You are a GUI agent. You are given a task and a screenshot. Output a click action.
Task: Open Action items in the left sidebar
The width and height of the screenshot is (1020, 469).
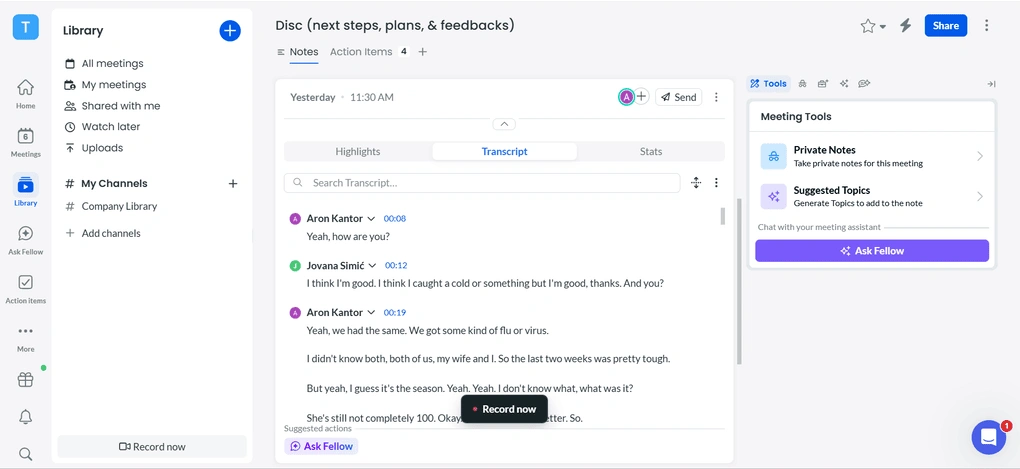(25, 289)
